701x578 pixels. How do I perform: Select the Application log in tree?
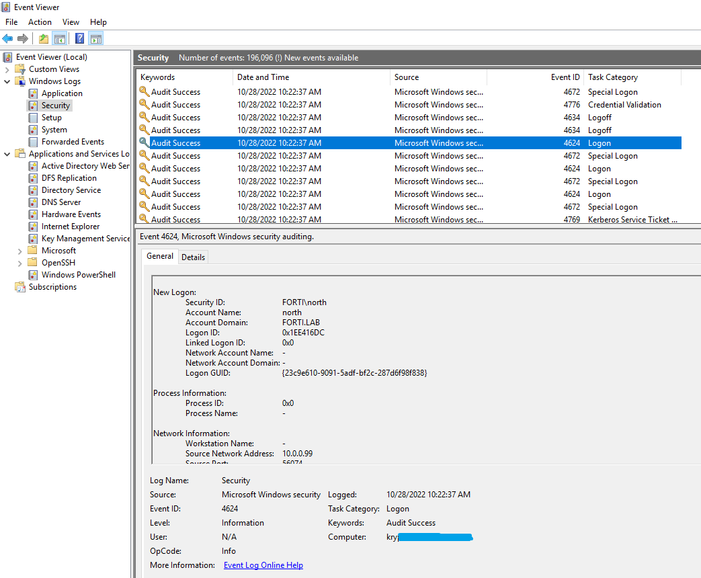pyautogui.click(x=62, y=94)
